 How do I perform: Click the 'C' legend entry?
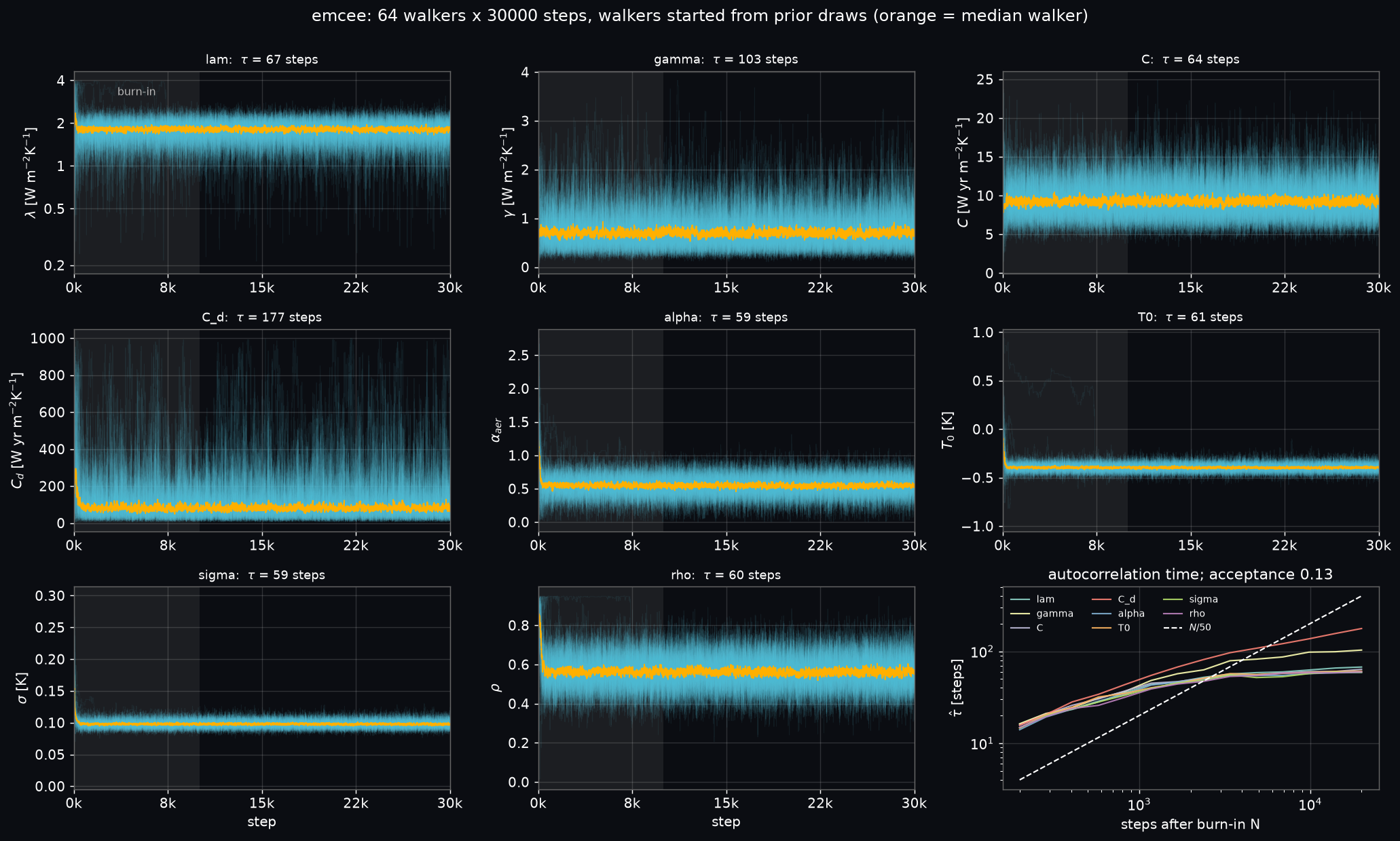tap(1027, 628)
